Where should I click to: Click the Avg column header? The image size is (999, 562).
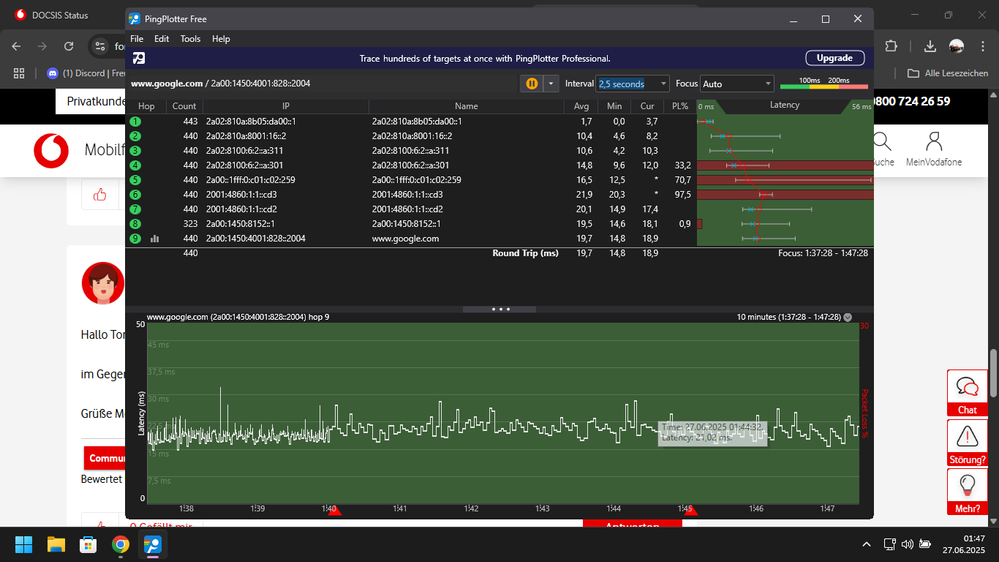pos(581,106)
